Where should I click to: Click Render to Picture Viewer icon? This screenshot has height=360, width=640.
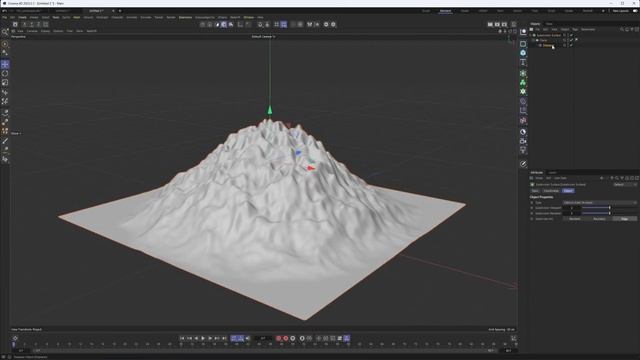tap(497, 24)
